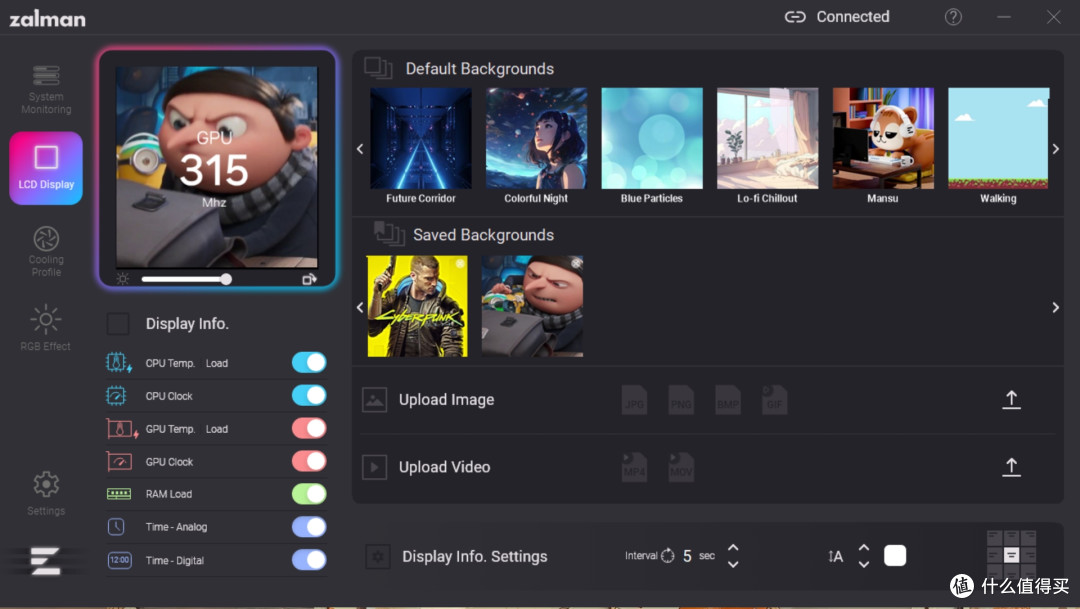Click the upload arrow for Upload Video

click(1011, 467)
